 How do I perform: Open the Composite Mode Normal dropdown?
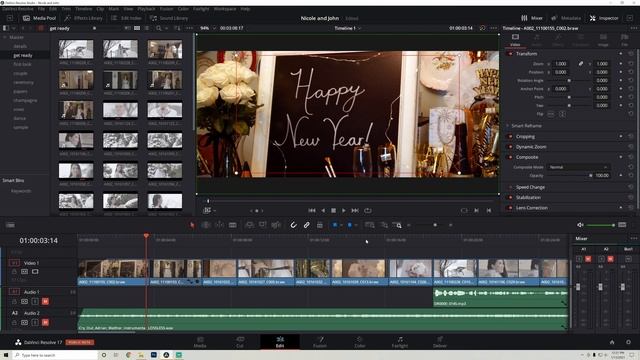[578, 167]
